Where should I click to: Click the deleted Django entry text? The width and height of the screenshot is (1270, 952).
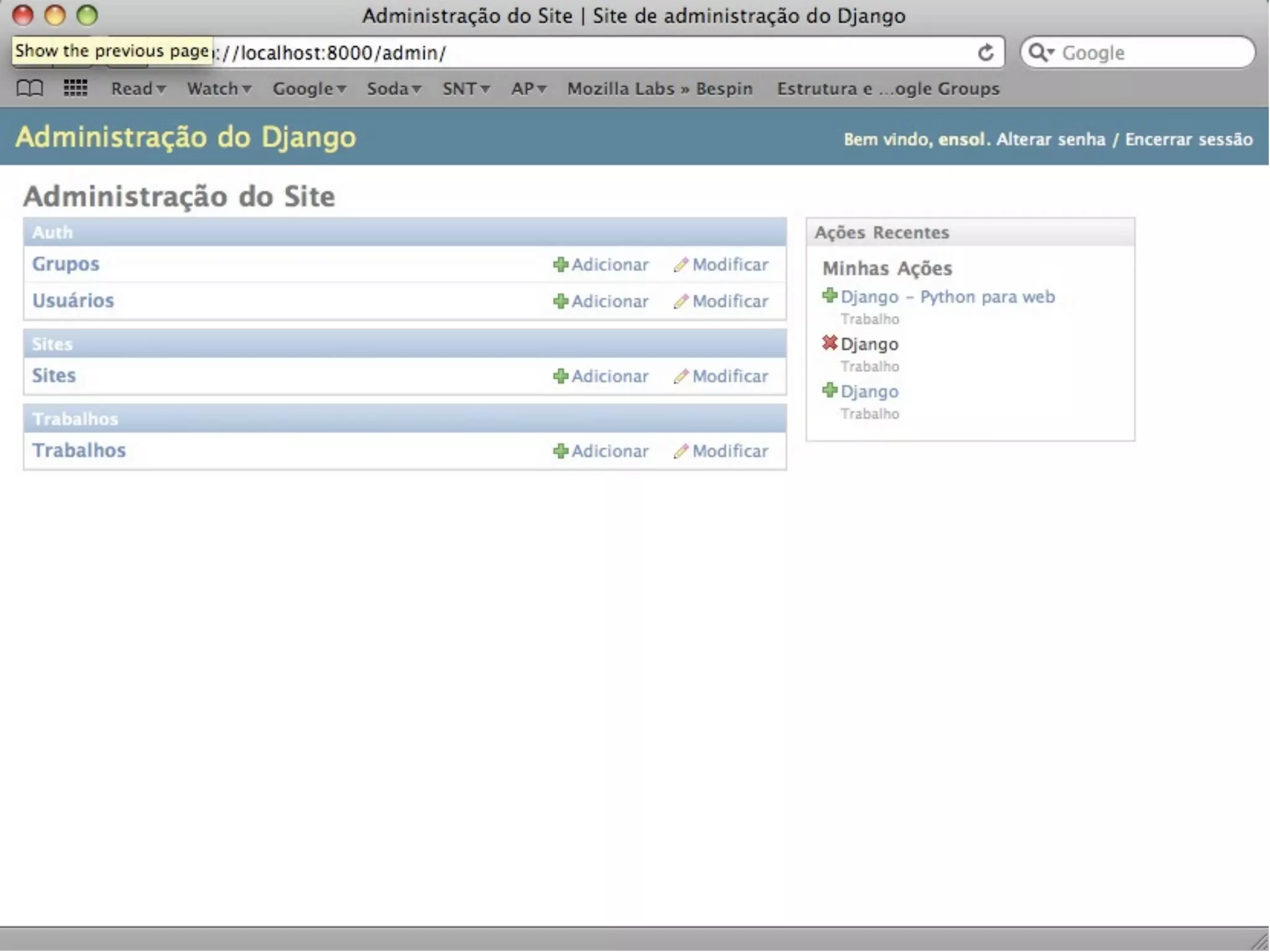(869, 345)
